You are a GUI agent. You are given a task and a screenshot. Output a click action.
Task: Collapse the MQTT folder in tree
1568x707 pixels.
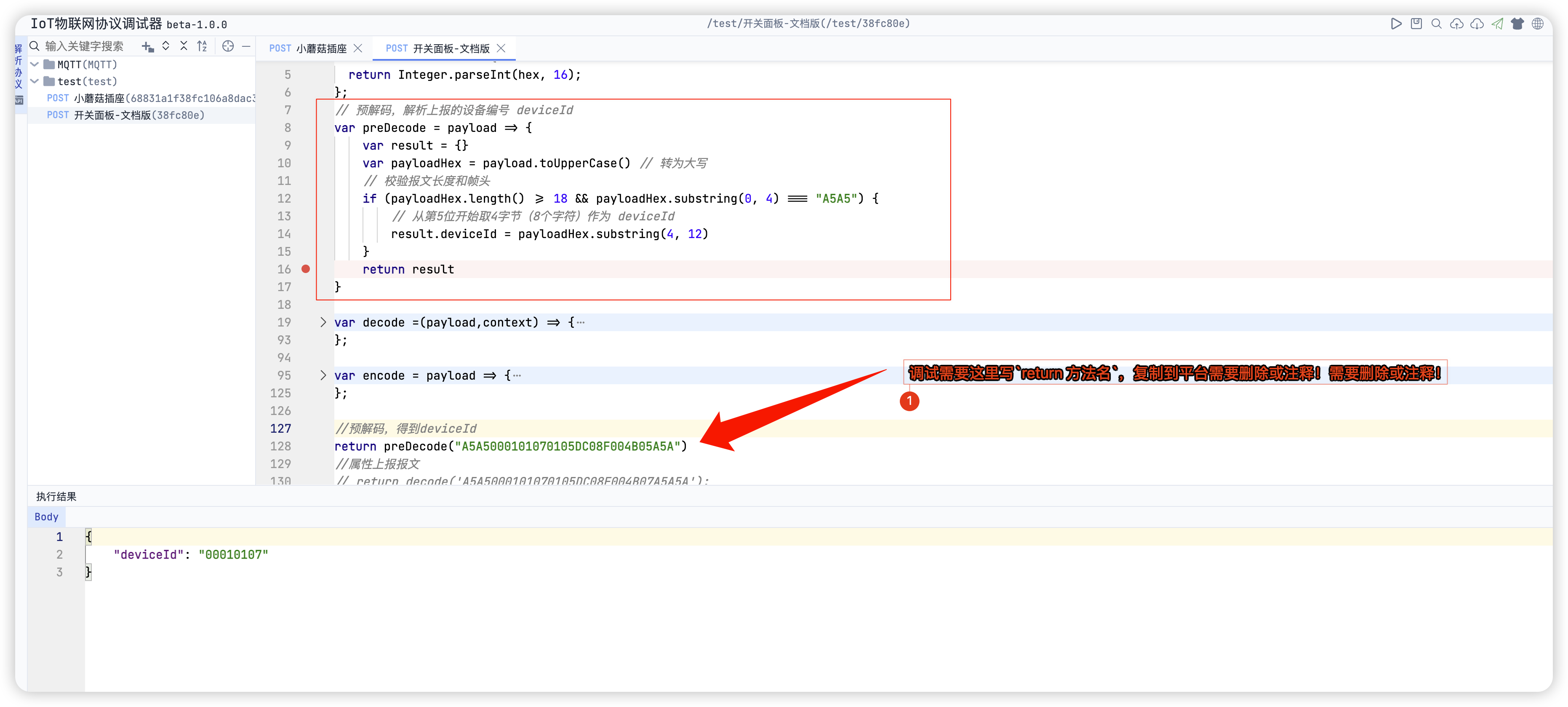(x=35, y=64)
